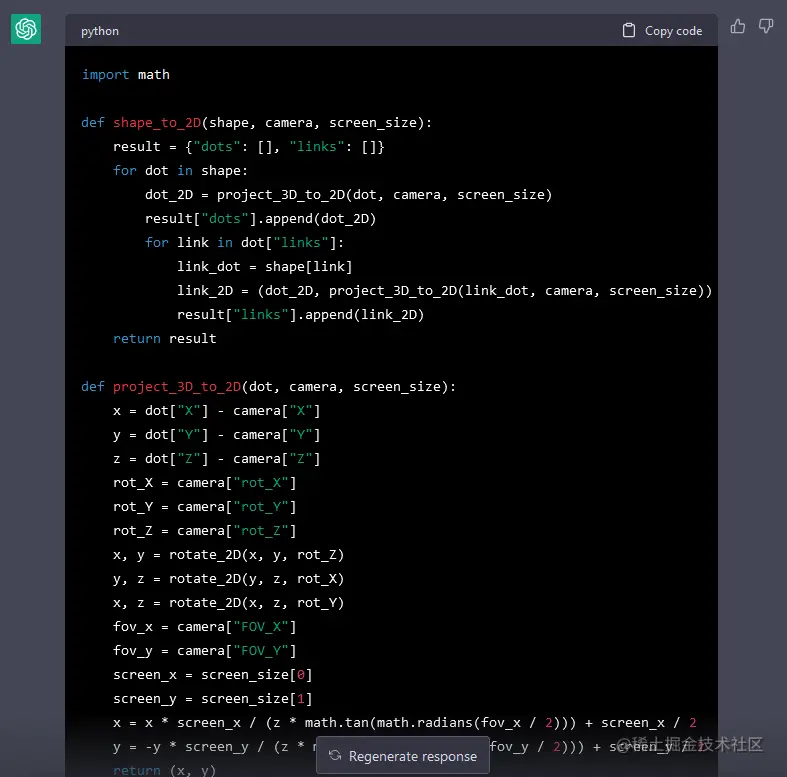This screenshot has width=787, height=777.
Task: Click 'rot_Z = camera["rot_Z"]' line
Action: coord(205,531)
